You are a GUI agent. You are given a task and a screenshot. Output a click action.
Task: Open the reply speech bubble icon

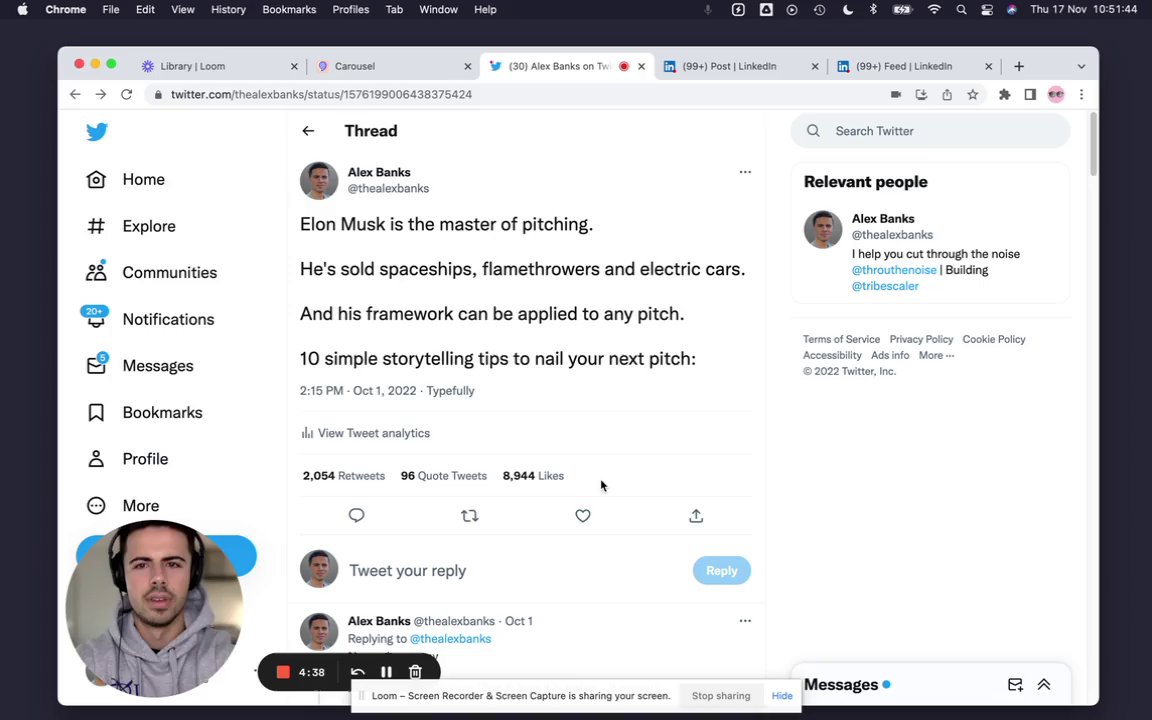coord(356,516)
